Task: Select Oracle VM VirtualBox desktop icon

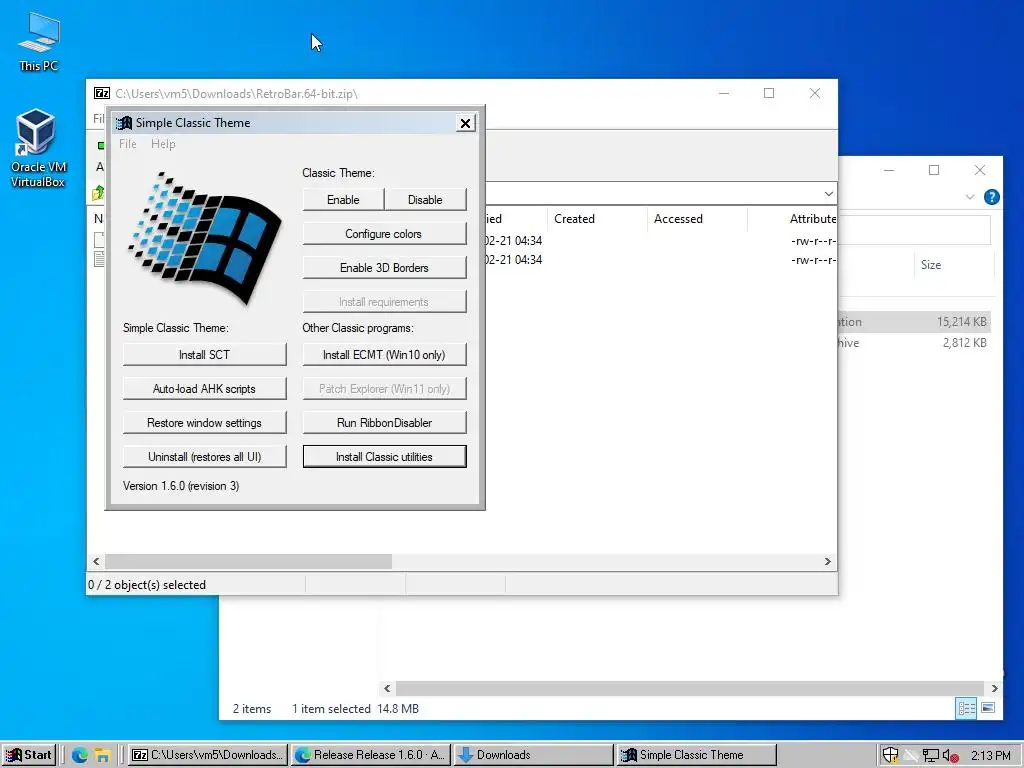Action: (x=37, y=149)
